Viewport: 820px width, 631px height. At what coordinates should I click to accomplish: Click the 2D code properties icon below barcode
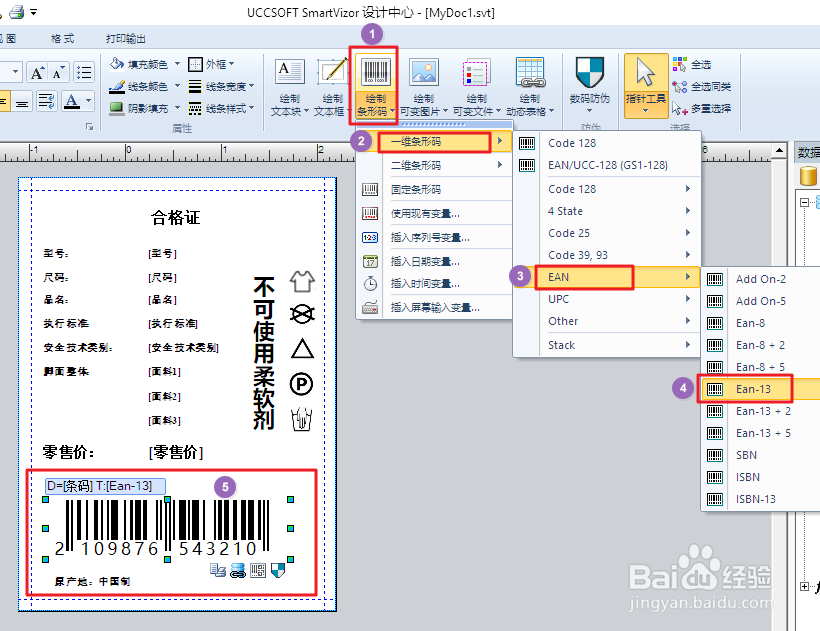click(x=258, y=570)
